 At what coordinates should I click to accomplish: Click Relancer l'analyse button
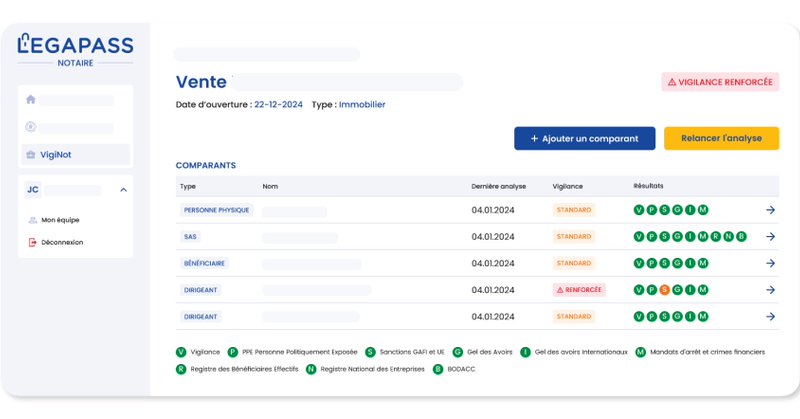(x=721, y=138)
